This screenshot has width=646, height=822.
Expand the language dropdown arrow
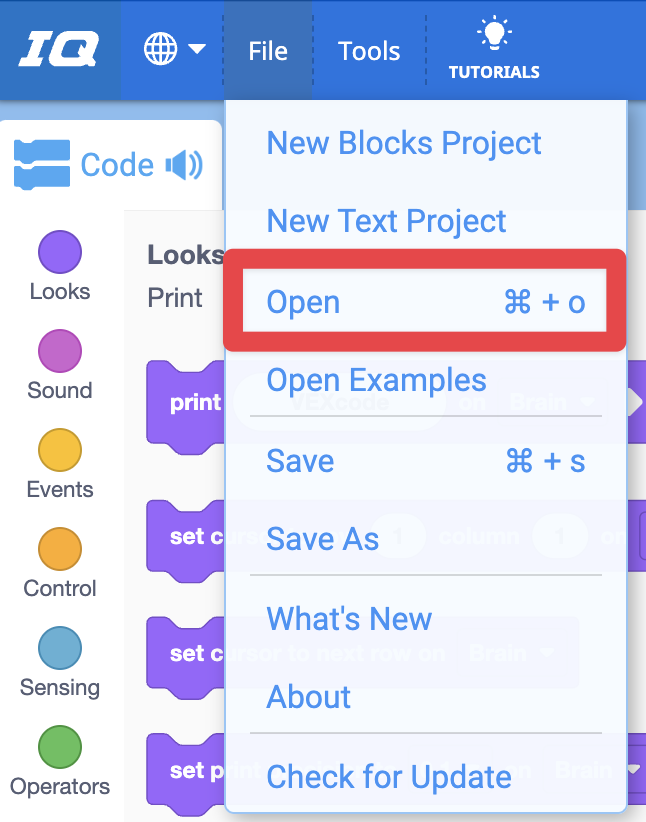point(196,47)
